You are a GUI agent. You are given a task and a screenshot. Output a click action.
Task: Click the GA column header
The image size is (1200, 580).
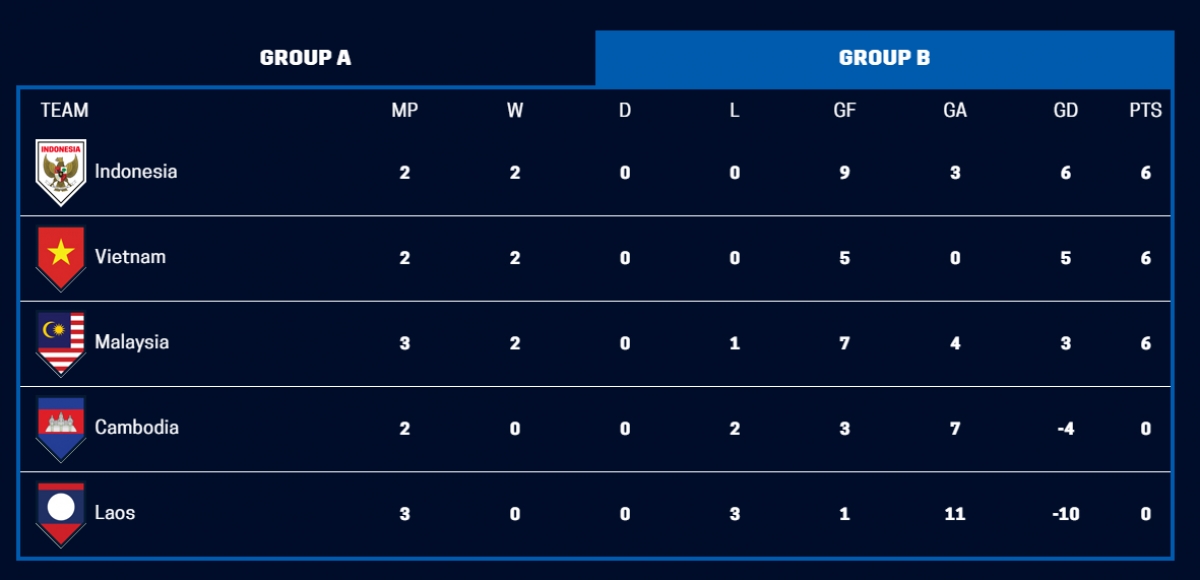(955, 111)
